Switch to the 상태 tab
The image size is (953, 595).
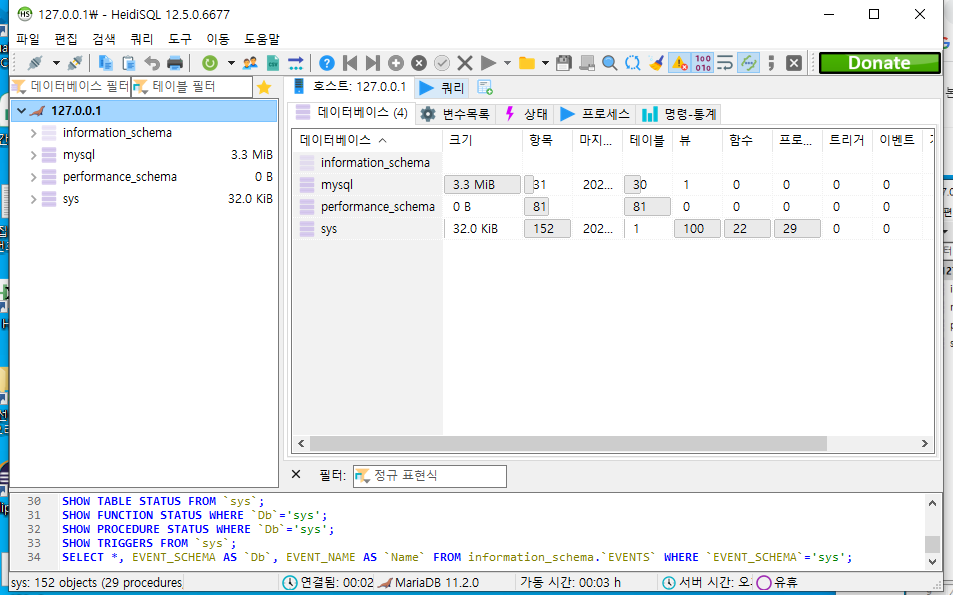click(x=526, y=114)
